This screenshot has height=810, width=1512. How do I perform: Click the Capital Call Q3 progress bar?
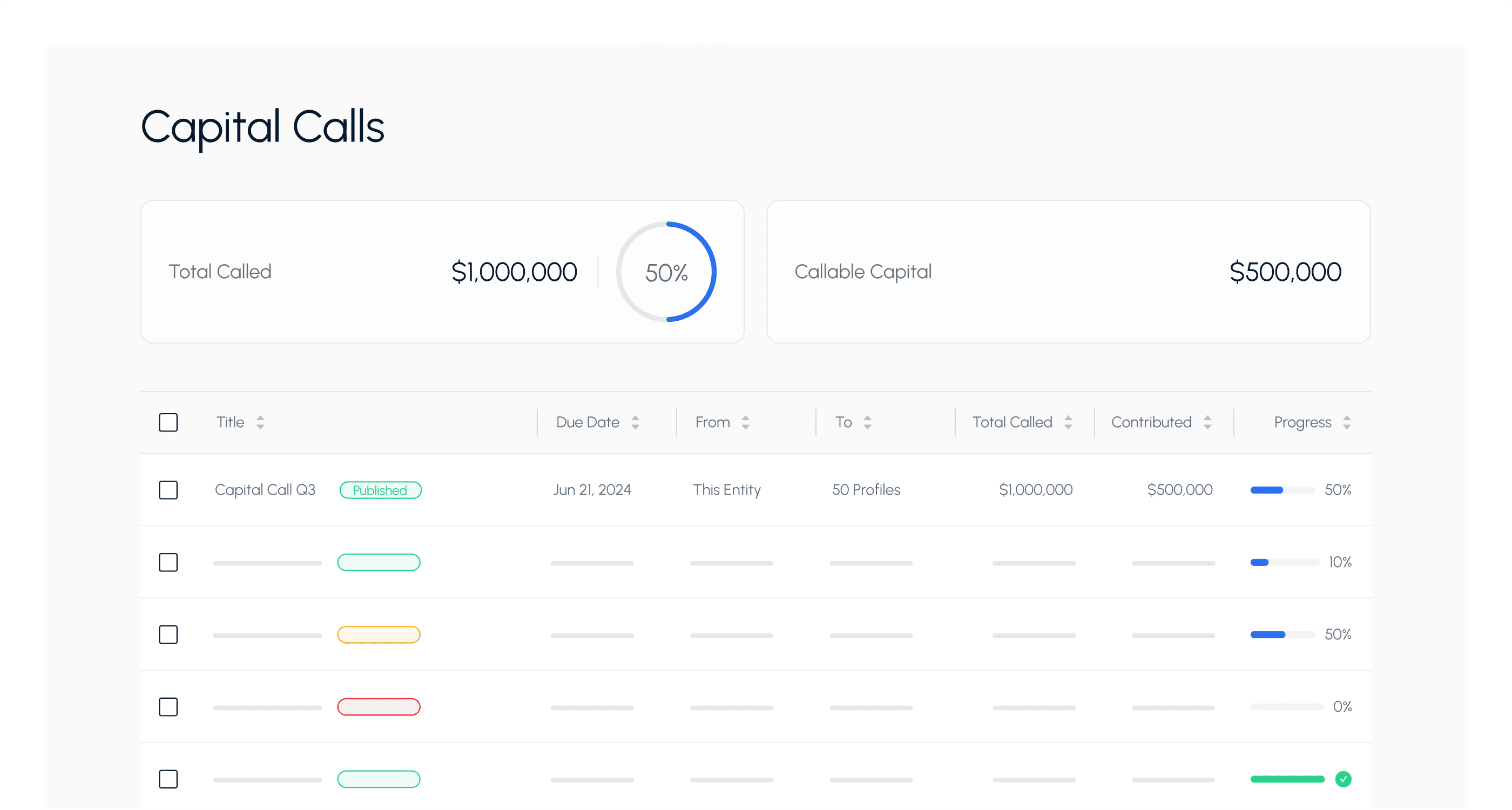tap(1282, 490)
